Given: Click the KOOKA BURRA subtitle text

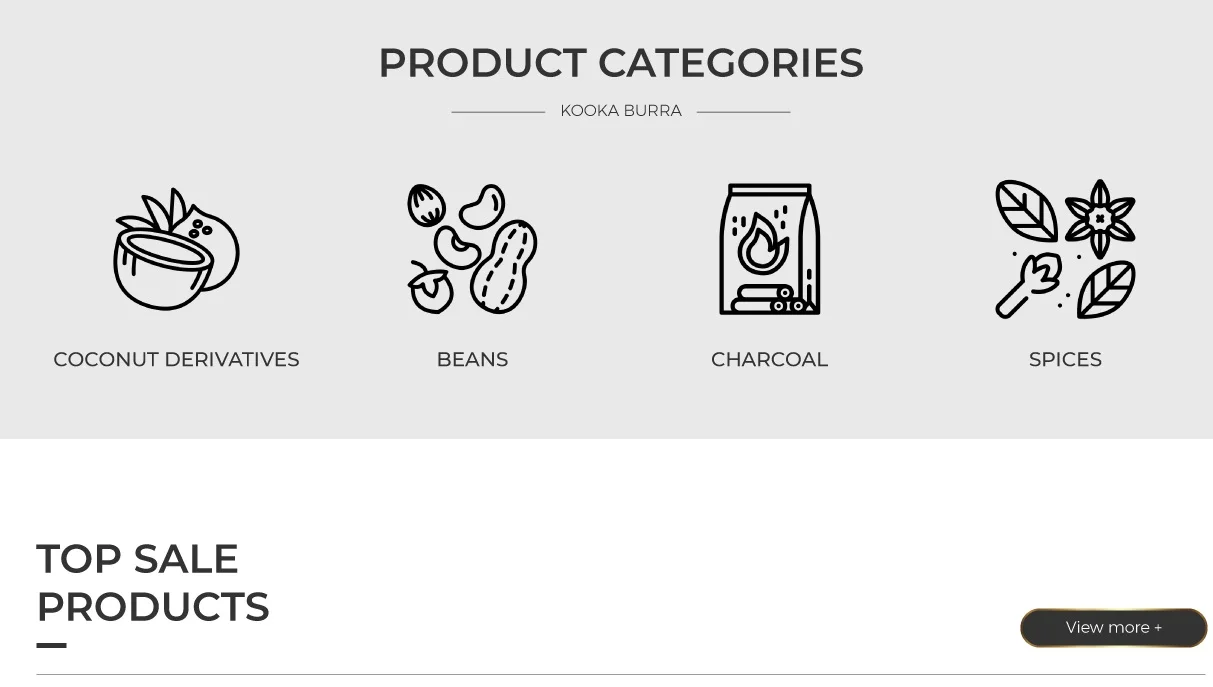Looking at the screenshot, I should (x=620, y=111).
